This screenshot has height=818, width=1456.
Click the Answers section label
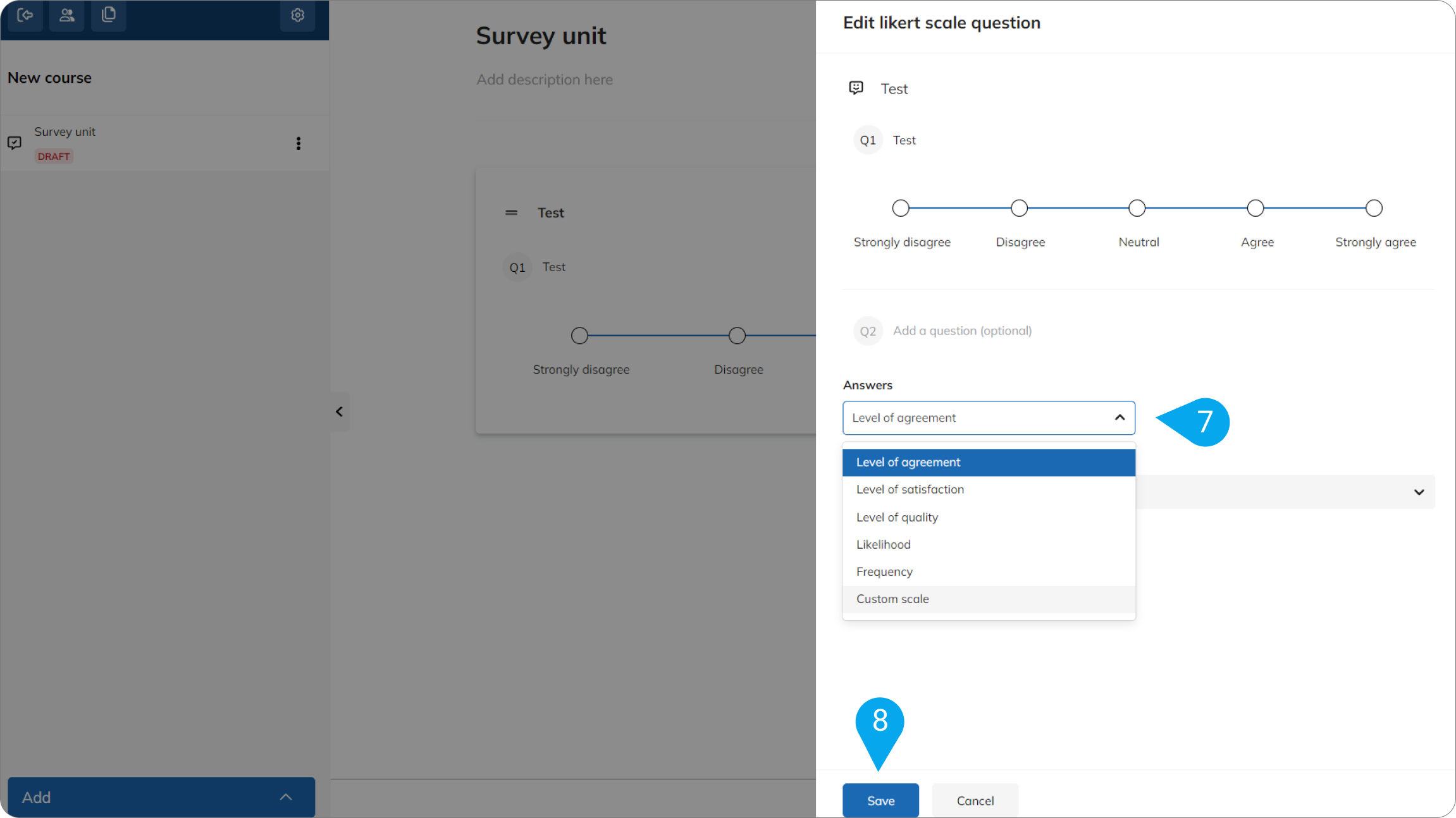868,385
